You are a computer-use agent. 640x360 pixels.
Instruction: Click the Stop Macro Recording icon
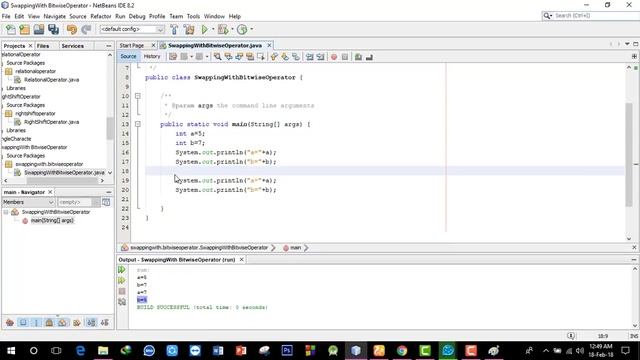[x=345, y=57]
